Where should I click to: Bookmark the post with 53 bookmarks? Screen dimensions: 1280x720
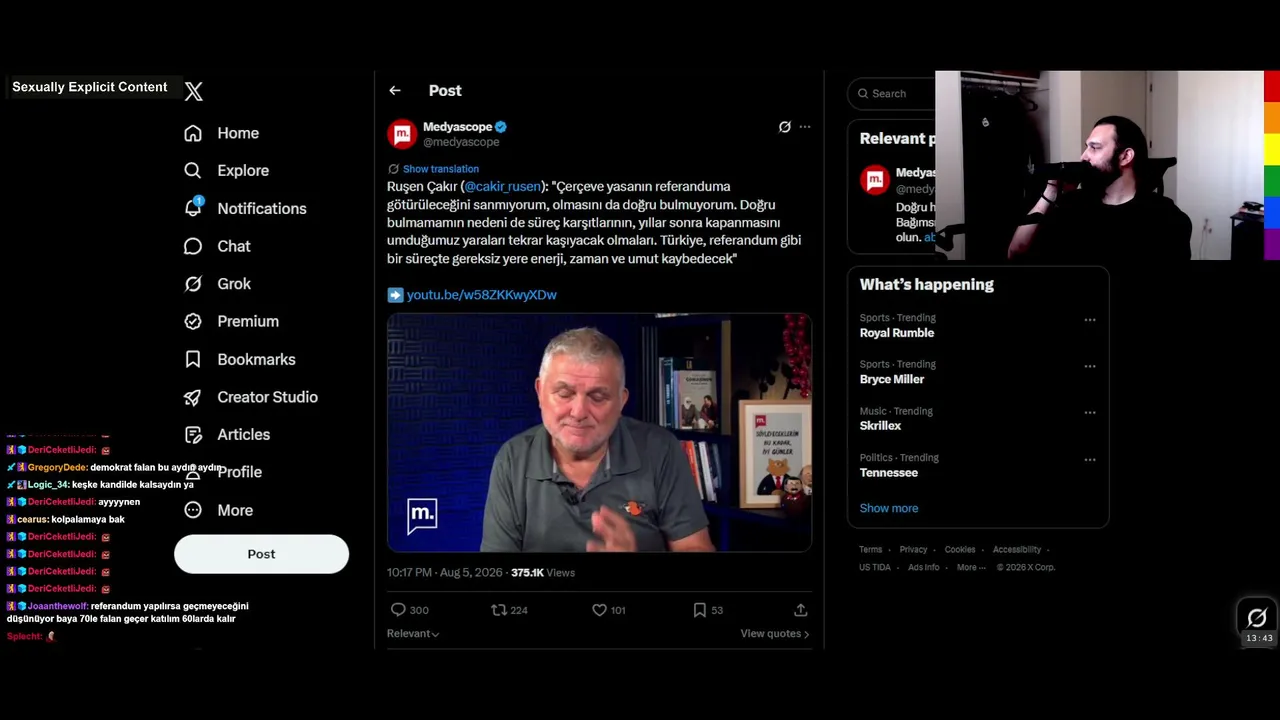(x=700, y=610)
